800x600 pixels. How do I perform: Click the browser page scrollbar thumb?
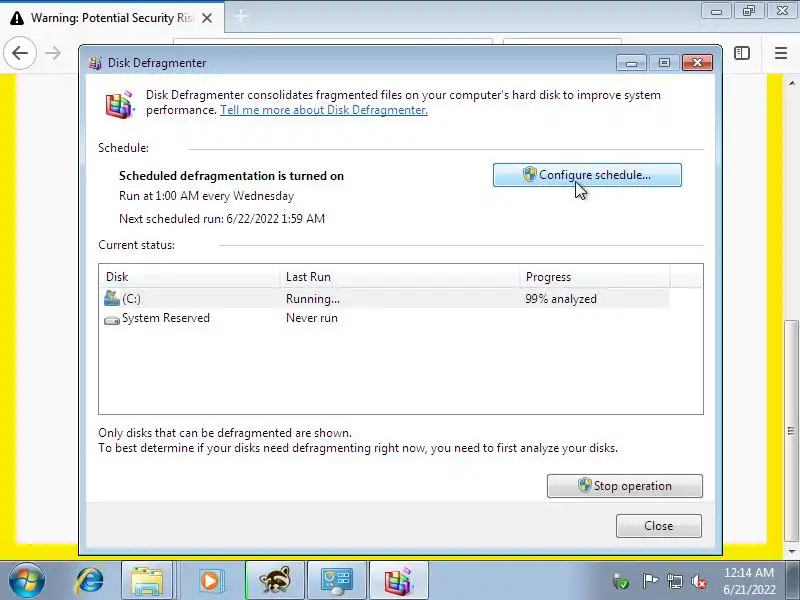(x=791, y=431)
